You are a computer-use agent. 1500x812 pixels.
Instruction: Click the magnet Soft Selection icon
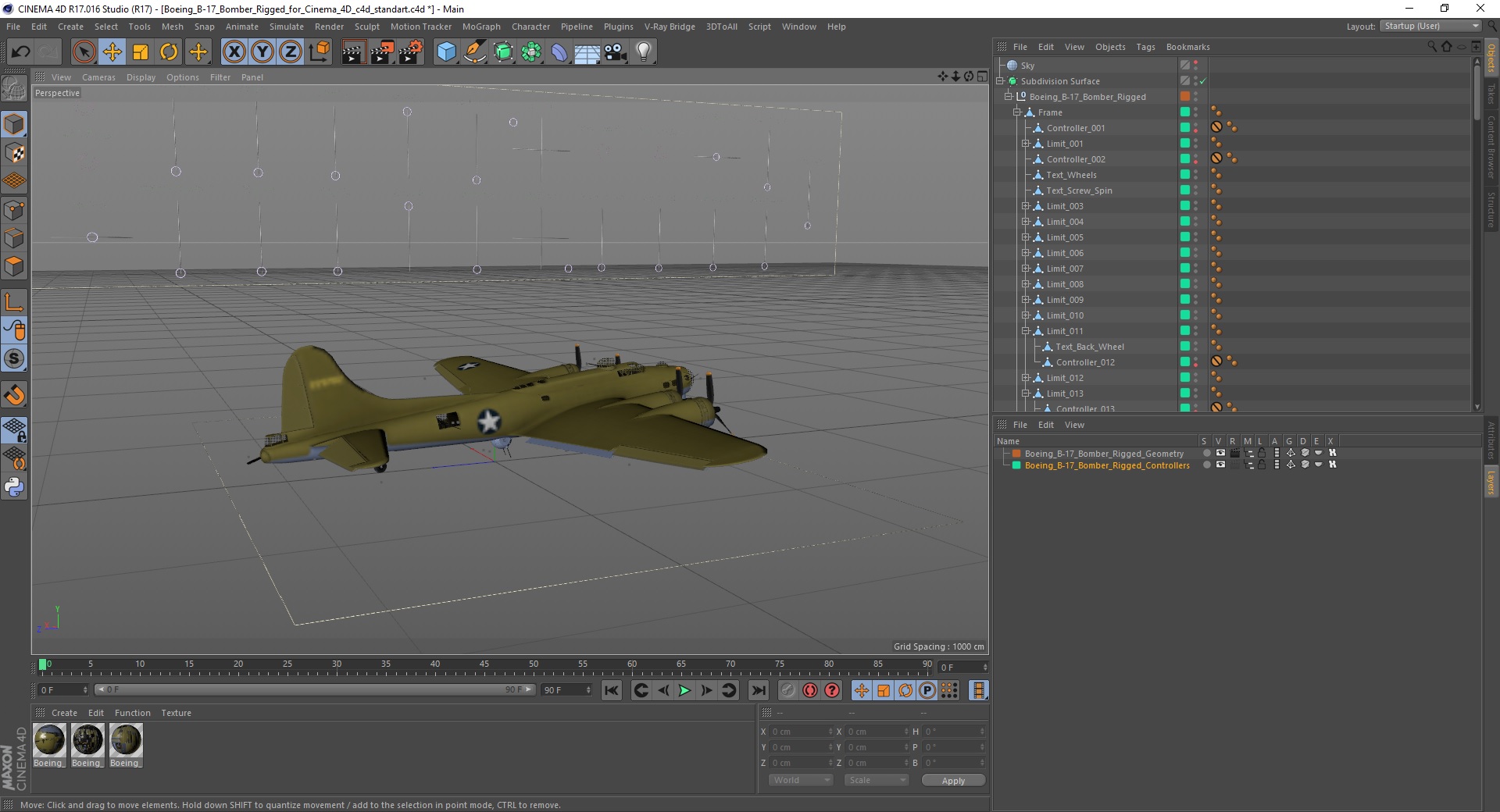[14, 395]
